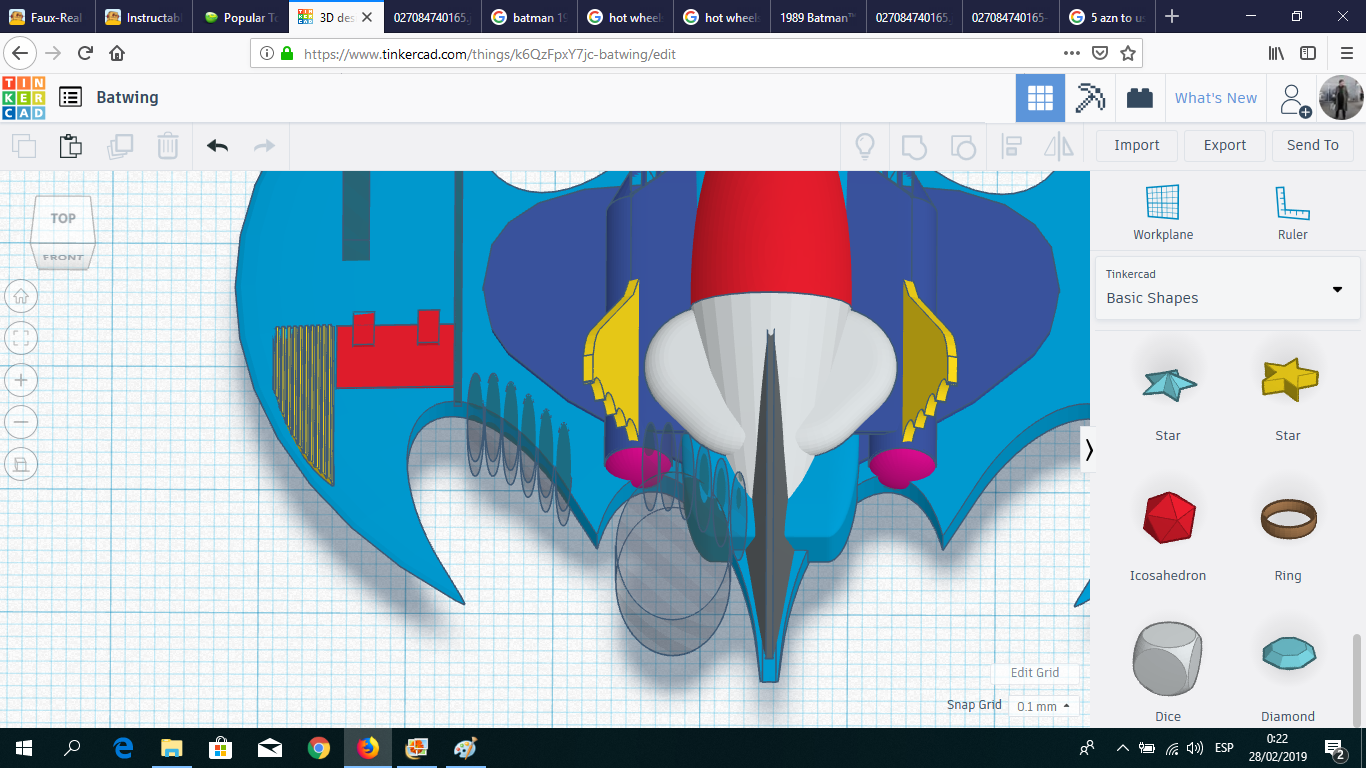Image resolution: width=1366 pixels, height=768 pixels.
Task: Duplicate the selected object
Action: [120, 146]
